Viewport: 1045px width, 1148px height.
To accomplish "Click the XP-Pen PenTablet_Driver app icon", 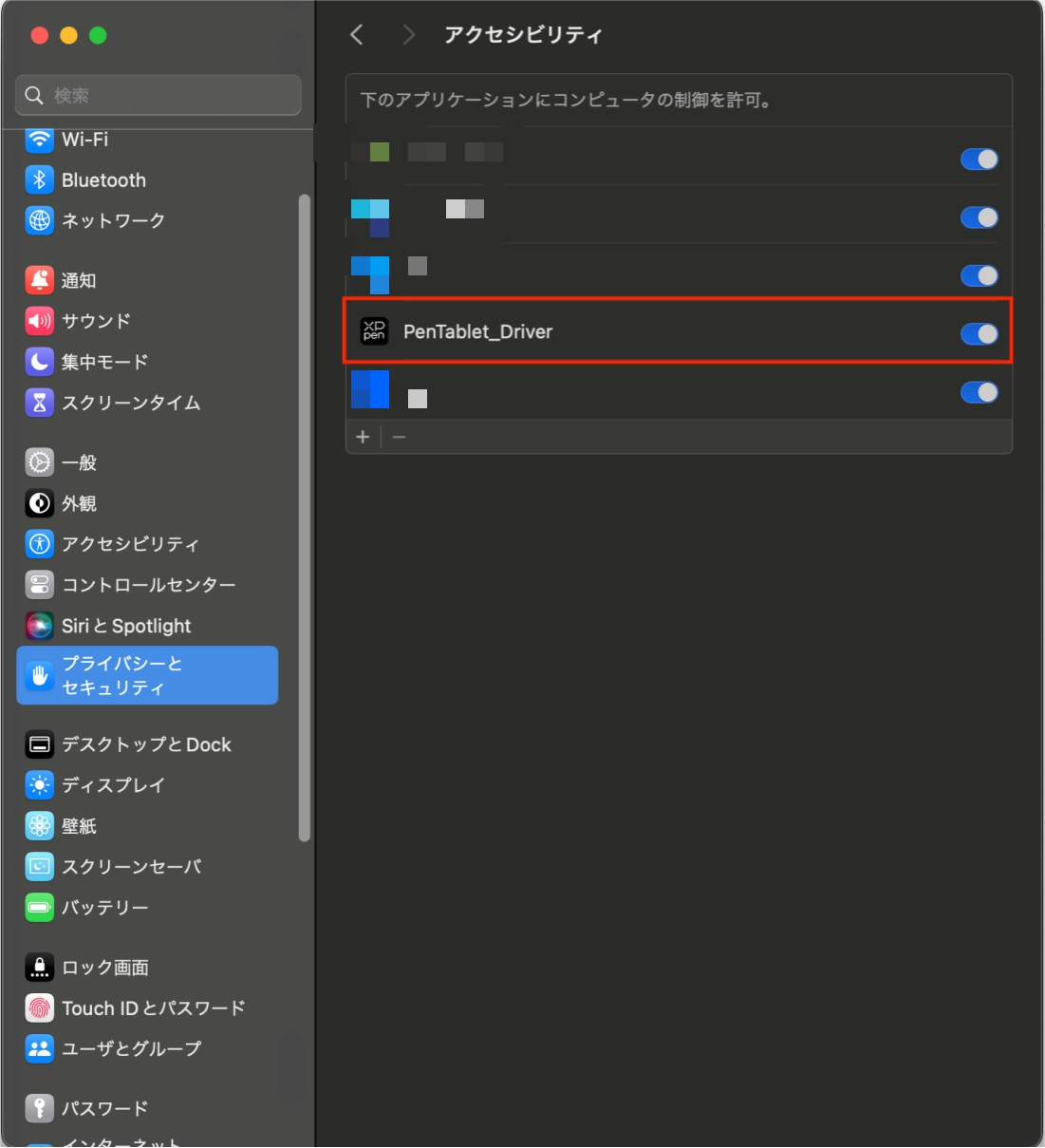I will tap(374, 331).
